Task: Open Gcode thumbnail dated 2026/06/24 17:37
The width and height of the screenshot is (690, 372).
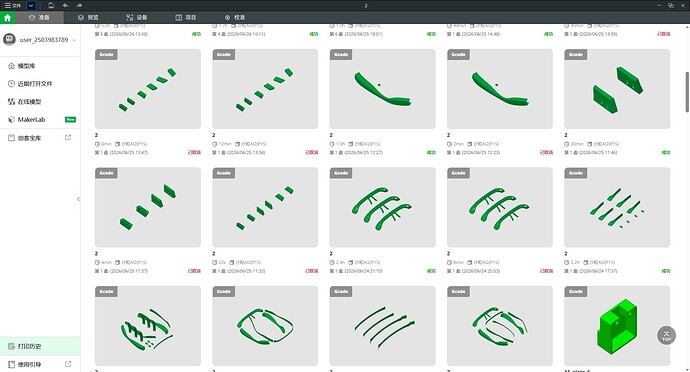Action: pyautogui.click(x=617, y=207)
